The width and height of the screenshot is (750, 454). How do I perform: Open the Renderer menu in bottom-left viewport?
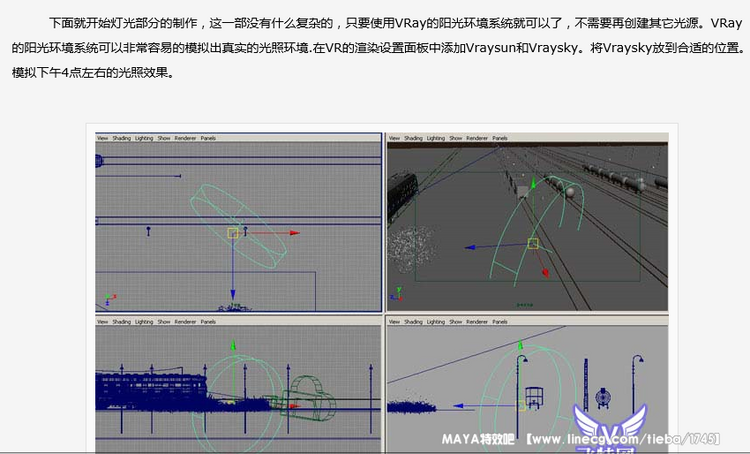[x=183, y=322]
